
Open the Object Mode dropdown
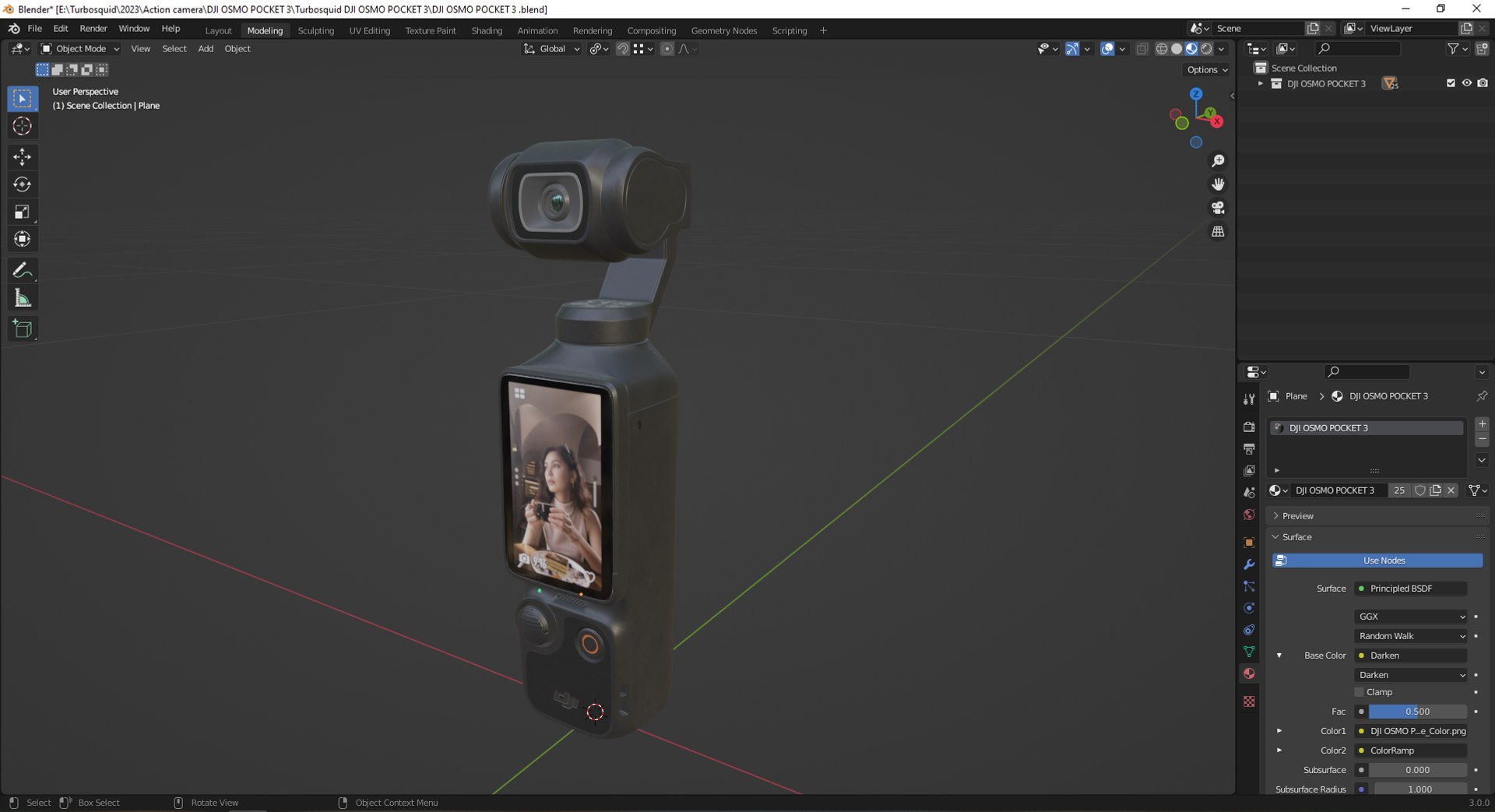click(80, 49)
